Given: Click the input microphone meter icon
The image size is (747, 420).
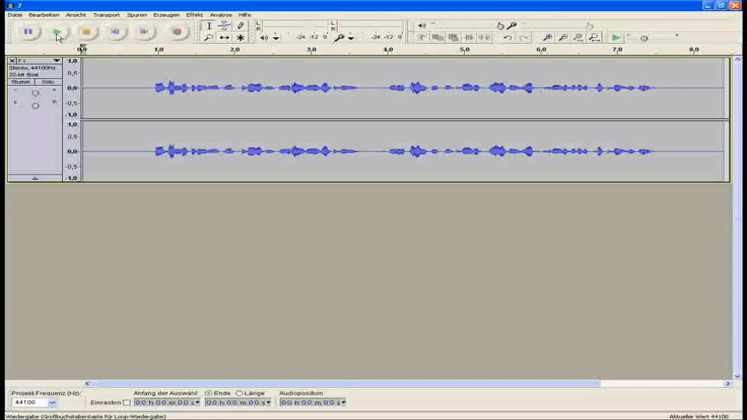Looking at the screenshot, I should 339,38.
